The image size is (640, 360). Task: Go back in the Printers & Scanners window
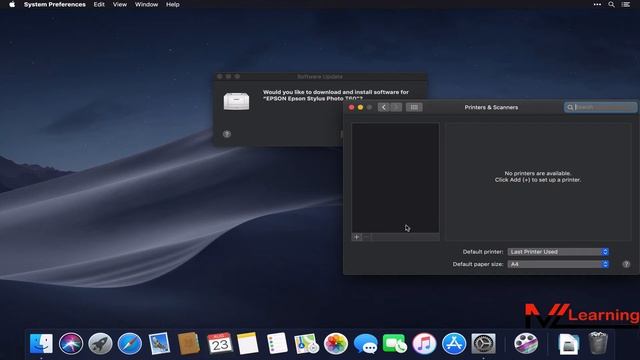383,107
